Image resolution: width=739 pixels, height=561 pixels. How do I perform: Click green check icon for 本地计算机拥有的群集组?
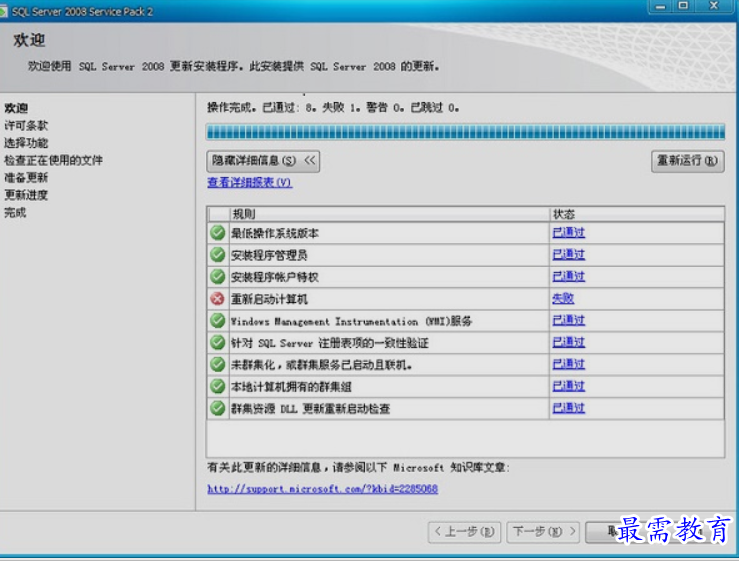tap(217, 387)
